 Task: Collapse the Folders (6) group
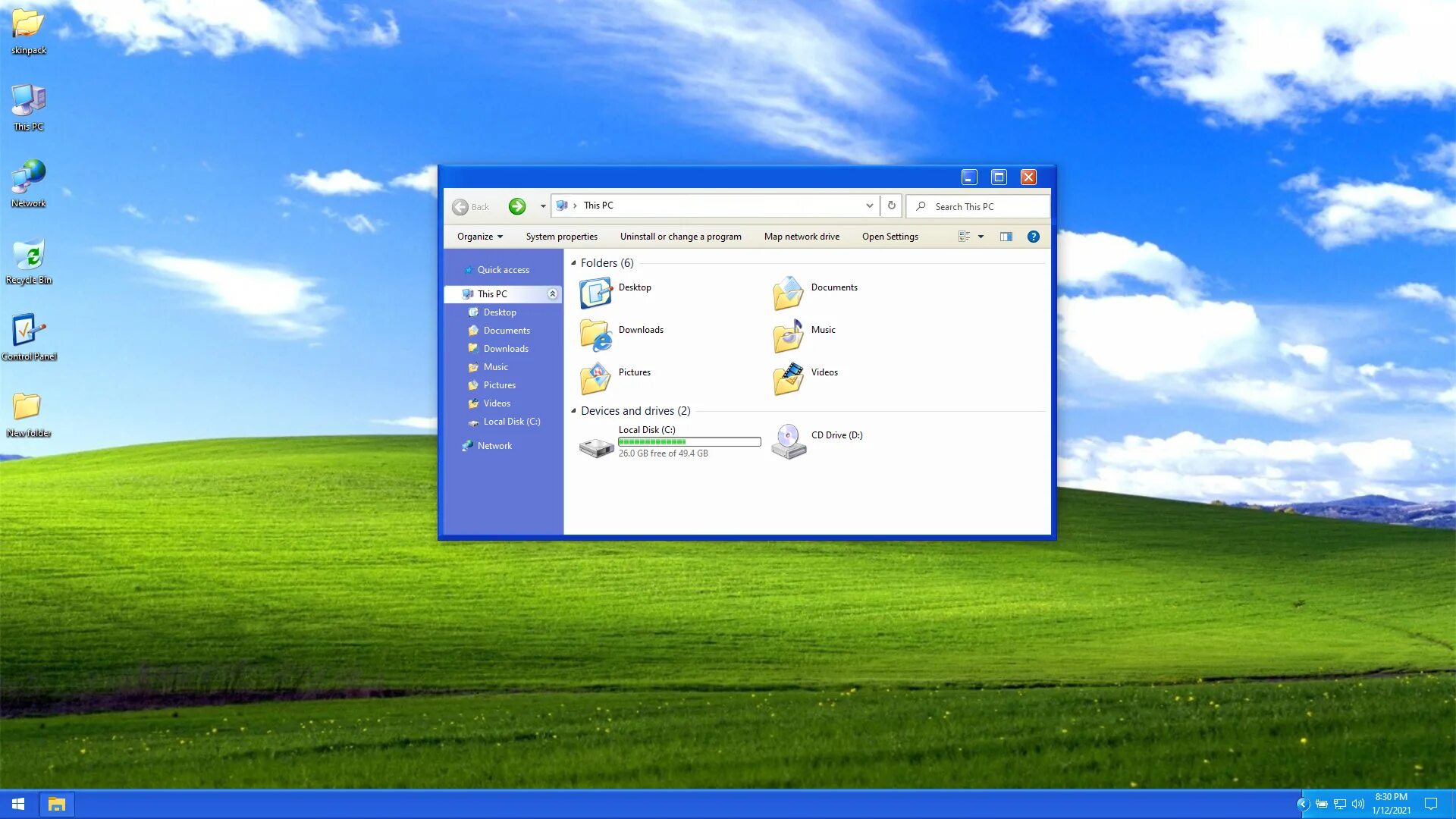tap(573, 263)
